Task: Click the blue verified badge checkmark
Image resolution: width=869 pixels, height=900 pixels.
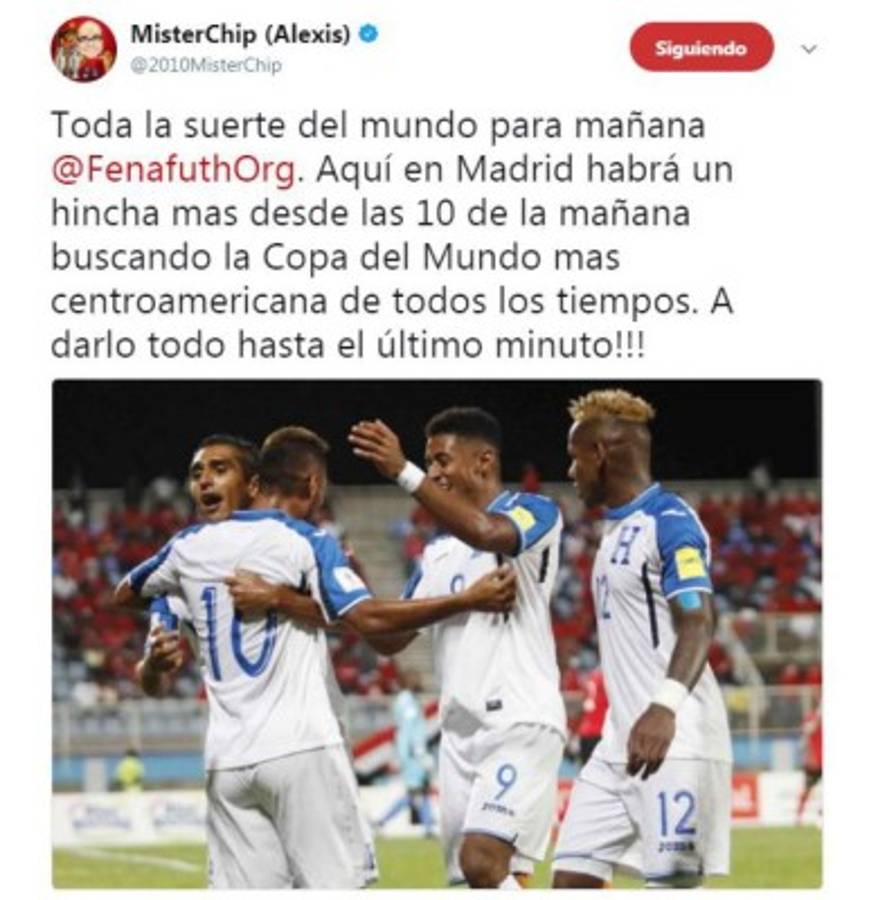Action: coord(368,34)
